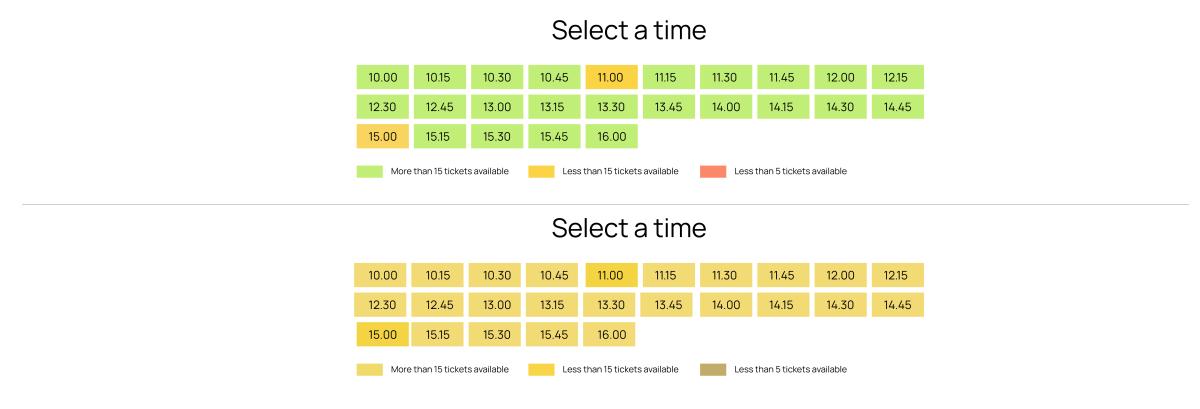Choose 15.00 in the lower time grid
This screenshot has height=409, width=1200.
tap(382, 335)
